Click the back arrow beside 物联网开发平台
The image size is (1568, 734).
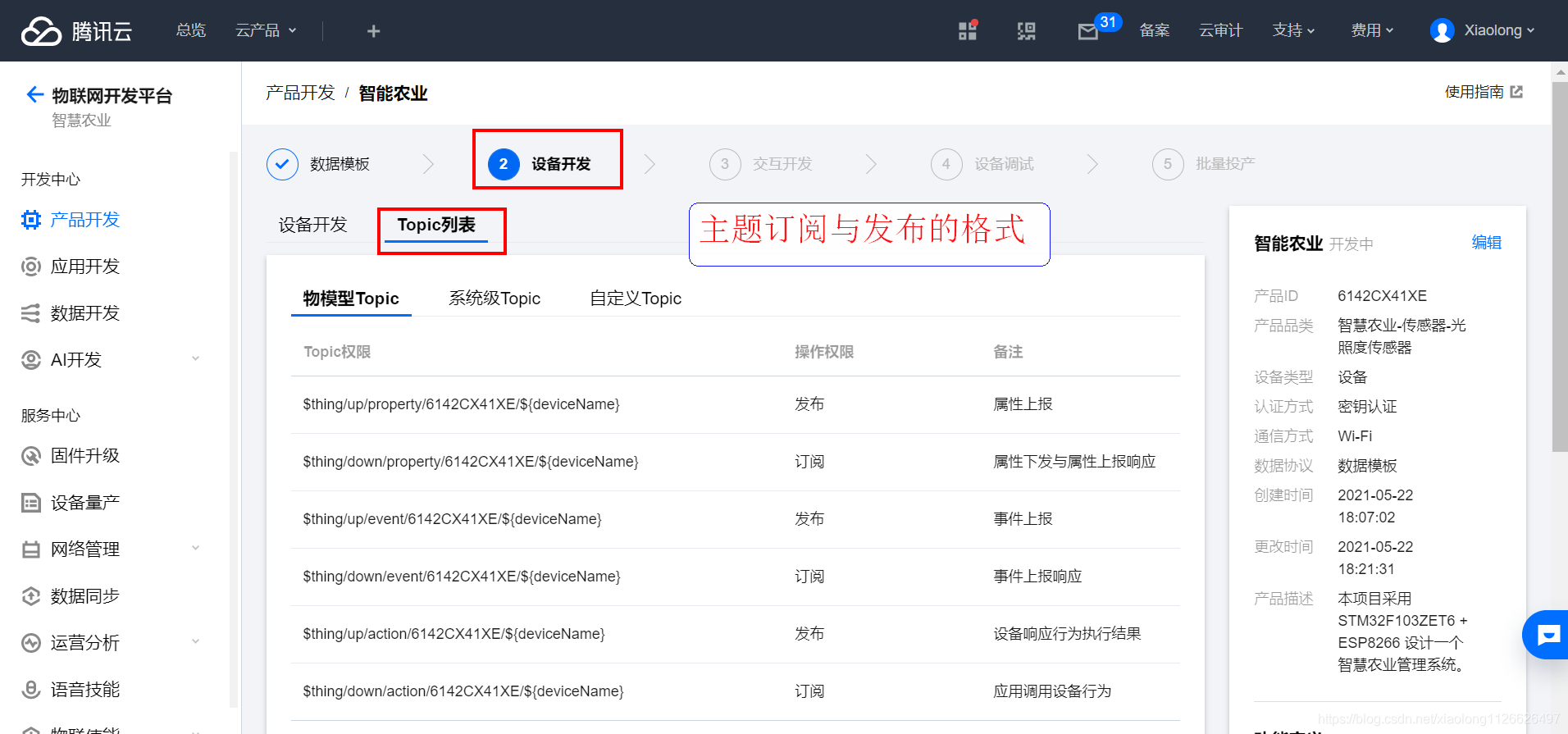point(34,95)
